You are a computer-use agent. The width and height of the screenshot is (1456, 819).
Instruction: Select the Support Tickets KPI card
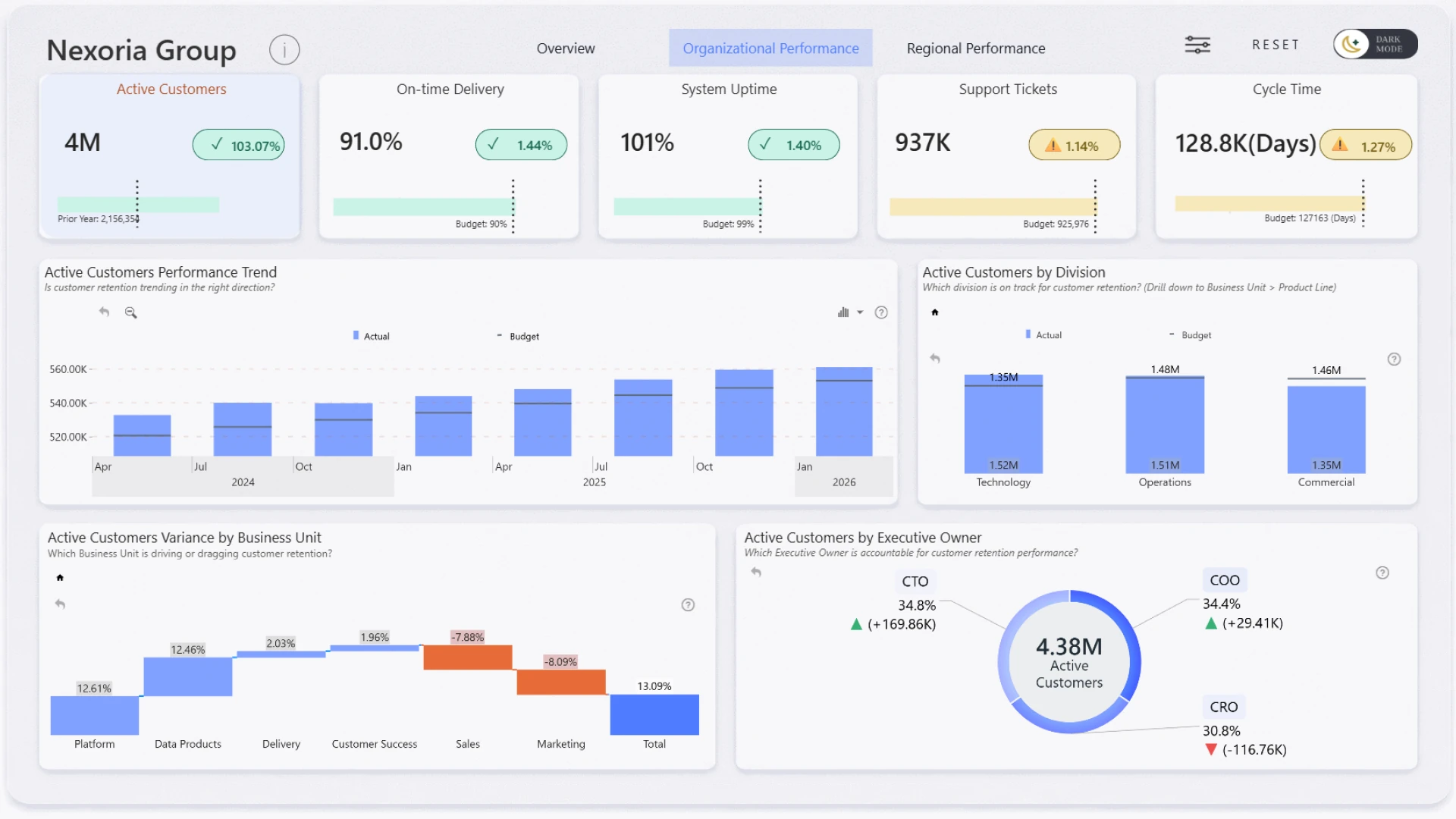click(x=1006, y=157)
